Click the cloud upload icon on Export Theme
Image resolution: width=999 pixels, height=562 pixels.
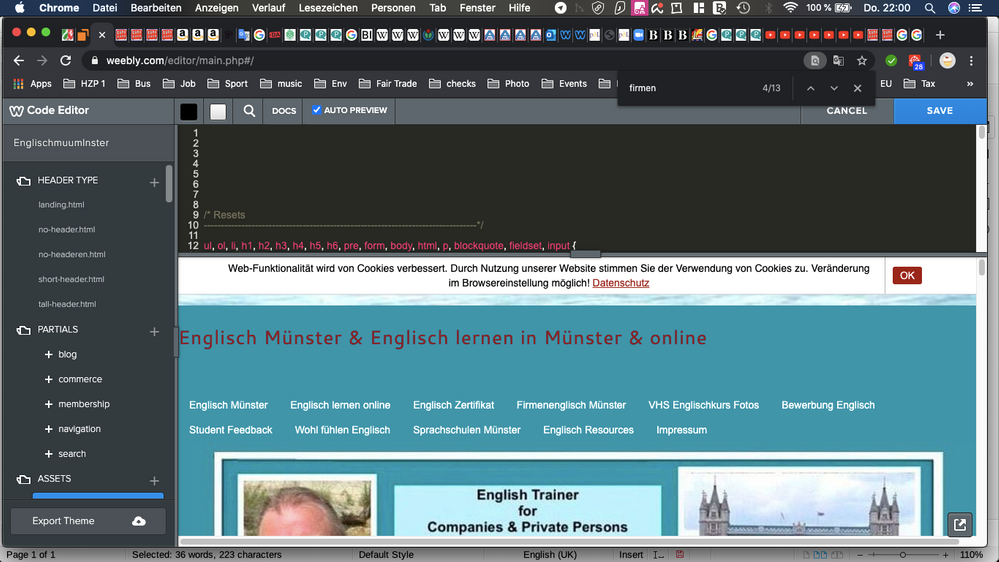coord(139,521)
